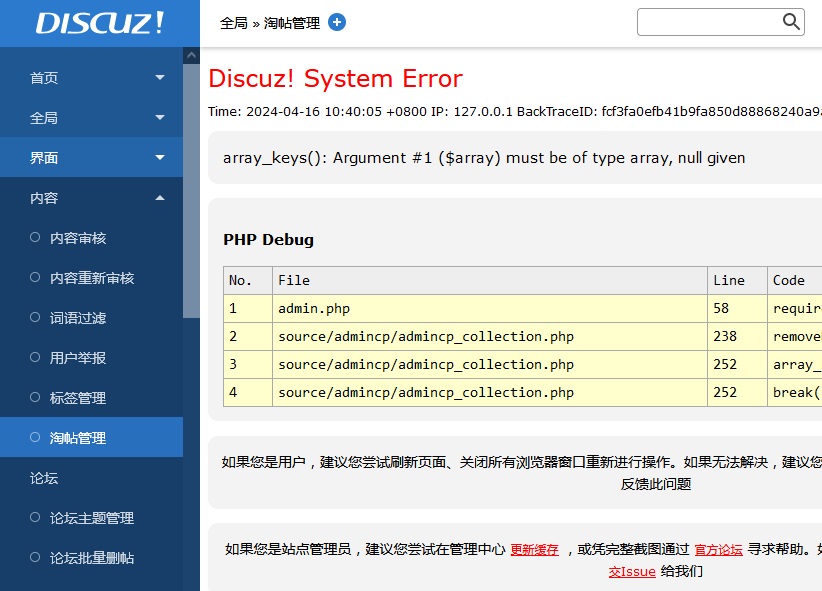Click the 交Issue link
The image size is (822, 591).
tap(632, 572)
